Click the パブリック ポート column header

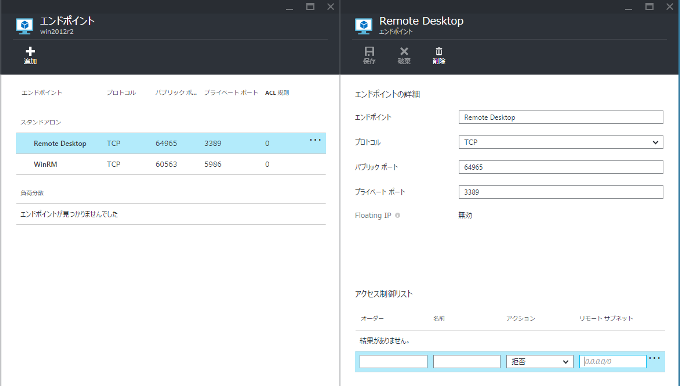click(x=176, y=93)
